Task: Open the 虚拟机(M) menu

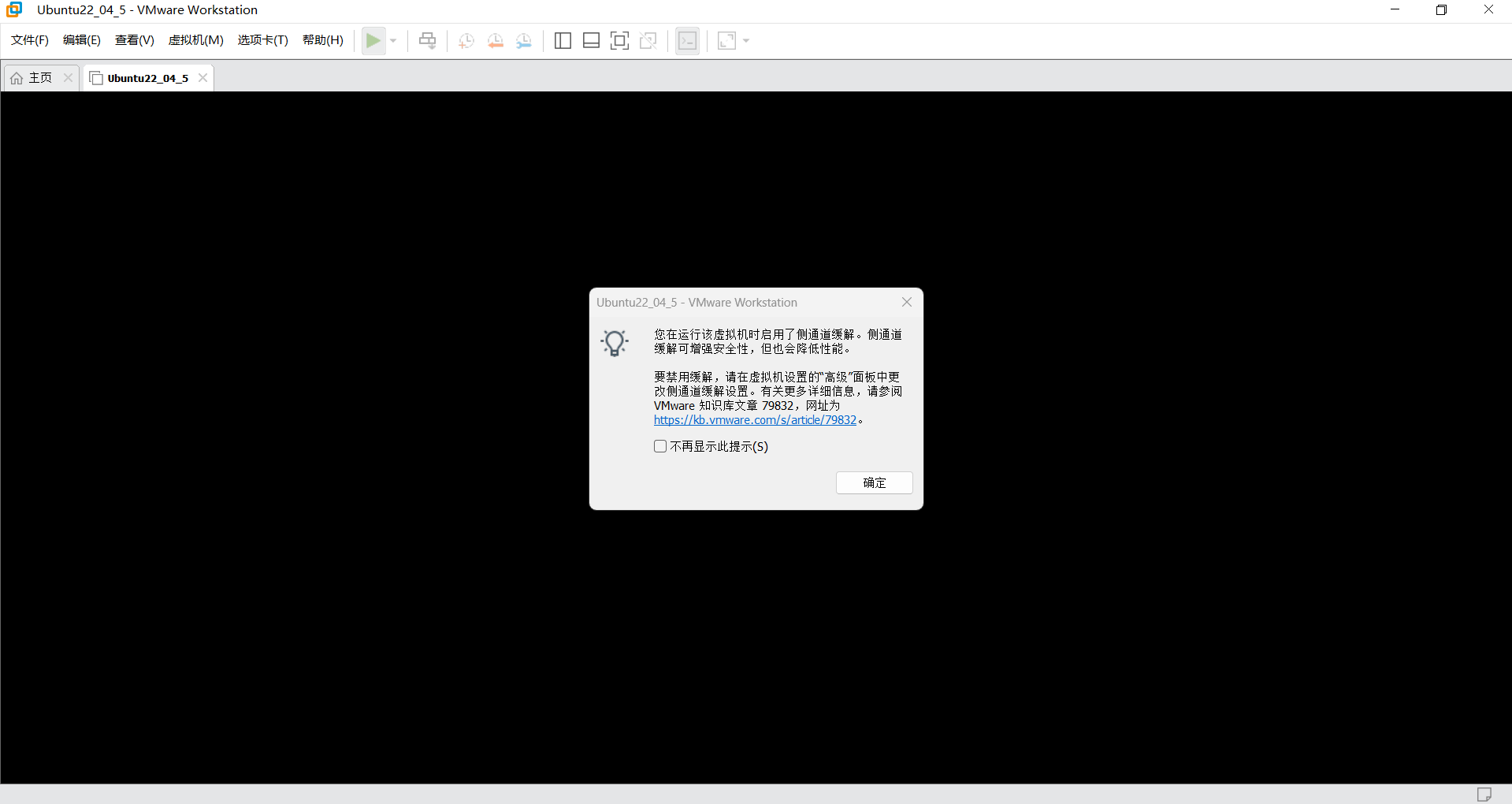Action: [195, 40]
